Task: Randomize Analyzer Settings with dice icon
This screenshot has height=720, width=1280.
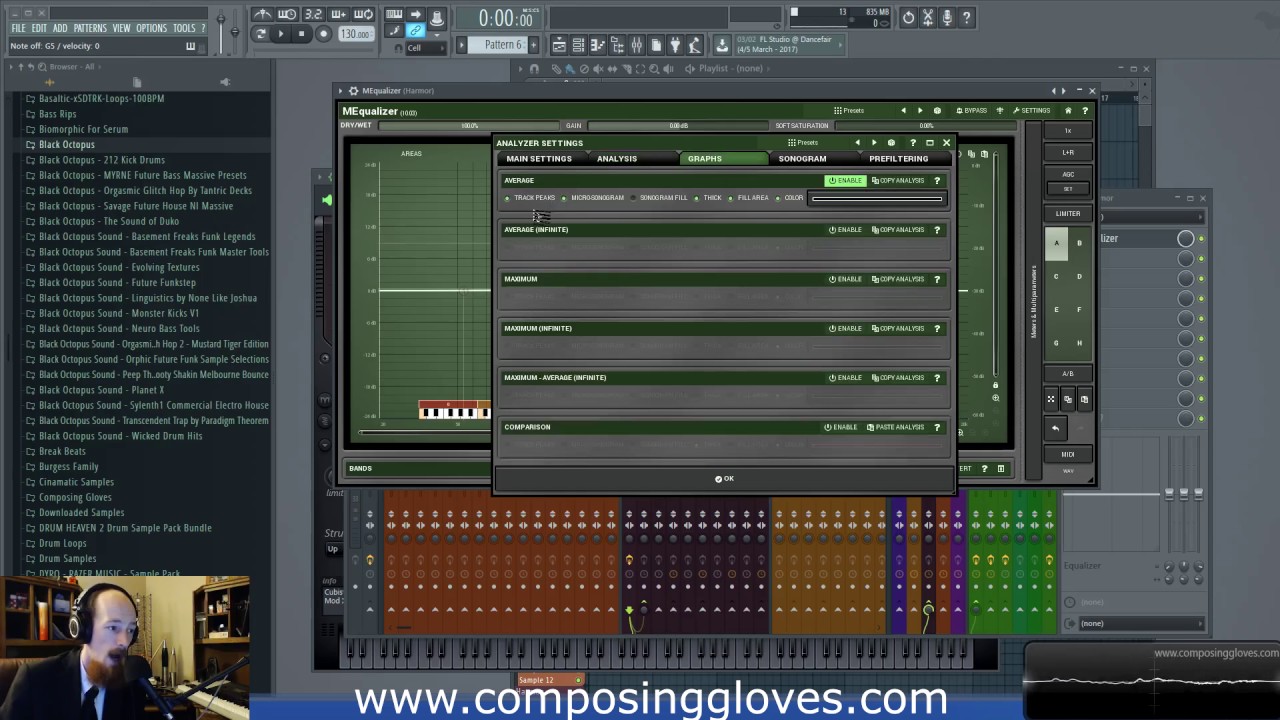Action: 891,143
